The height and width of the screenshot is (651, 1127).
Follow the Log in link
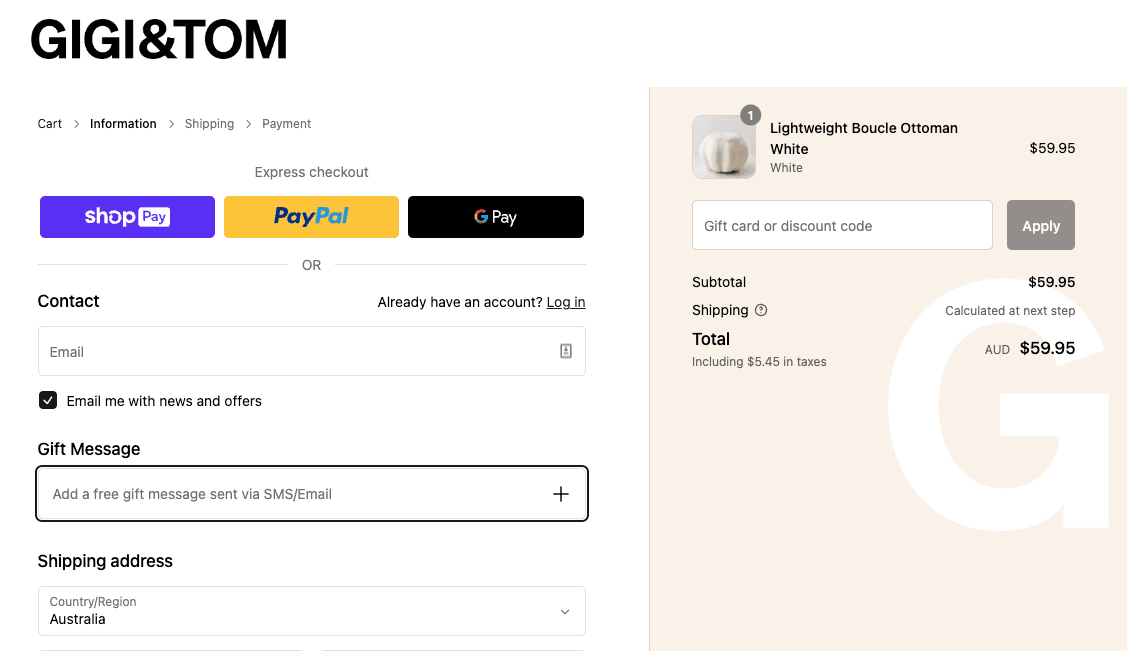[566, 303]
